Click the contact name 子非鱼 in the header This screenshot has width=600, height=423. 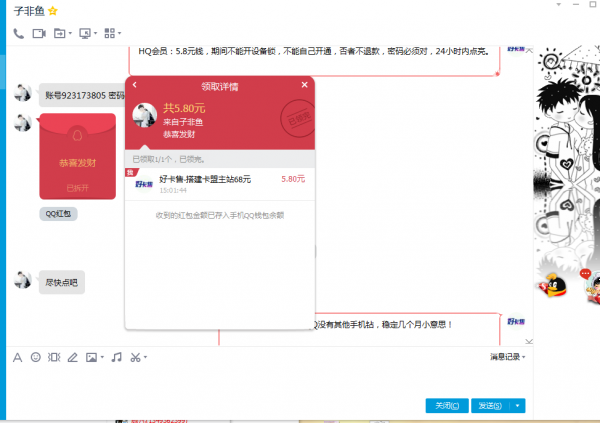coord(29,11)
